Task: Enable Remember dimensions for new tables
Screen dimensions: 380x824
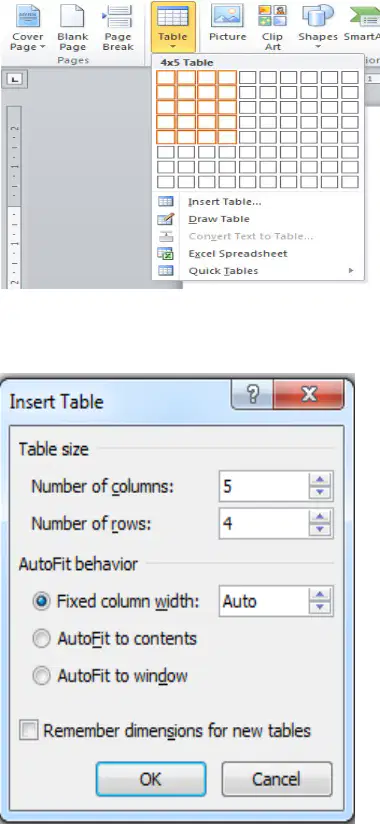Action: [28, 731]
